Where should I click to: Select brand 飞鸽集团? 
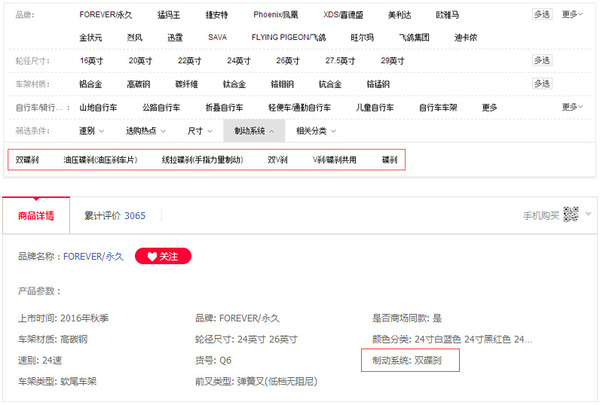click(x=414, y=37)
